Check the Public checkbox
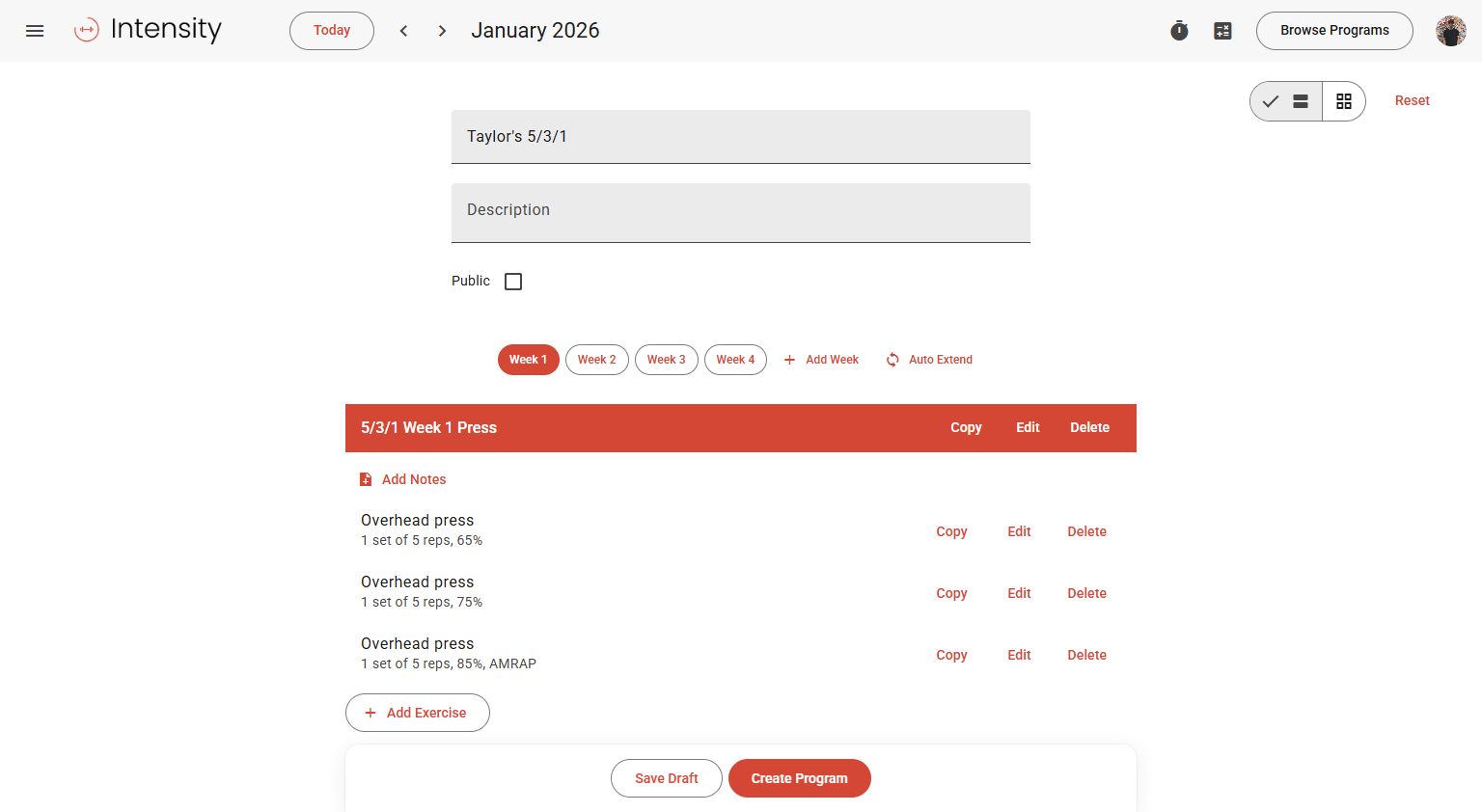Viewport: 1482px width, 812px height. click(x=513, y=282)
